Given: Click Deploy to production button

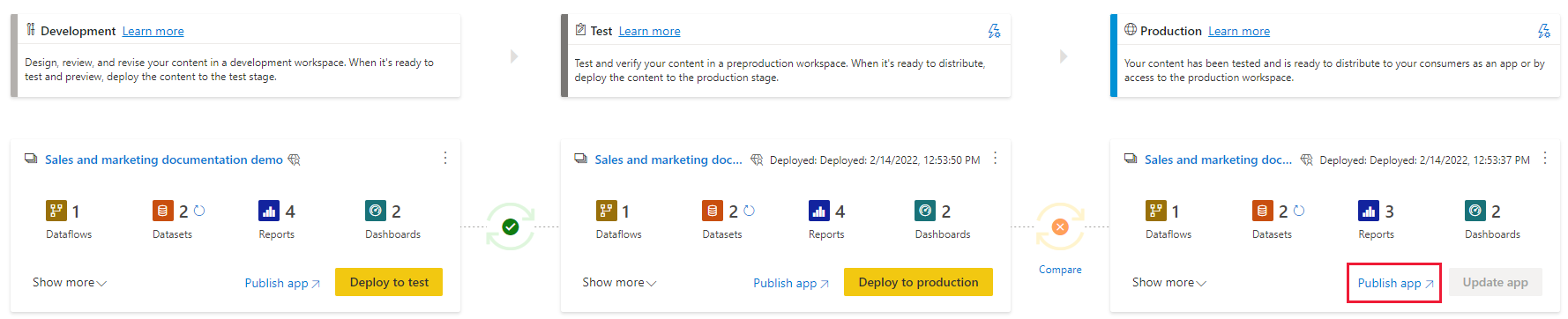Looking at the screenshot, I should 918,282.
